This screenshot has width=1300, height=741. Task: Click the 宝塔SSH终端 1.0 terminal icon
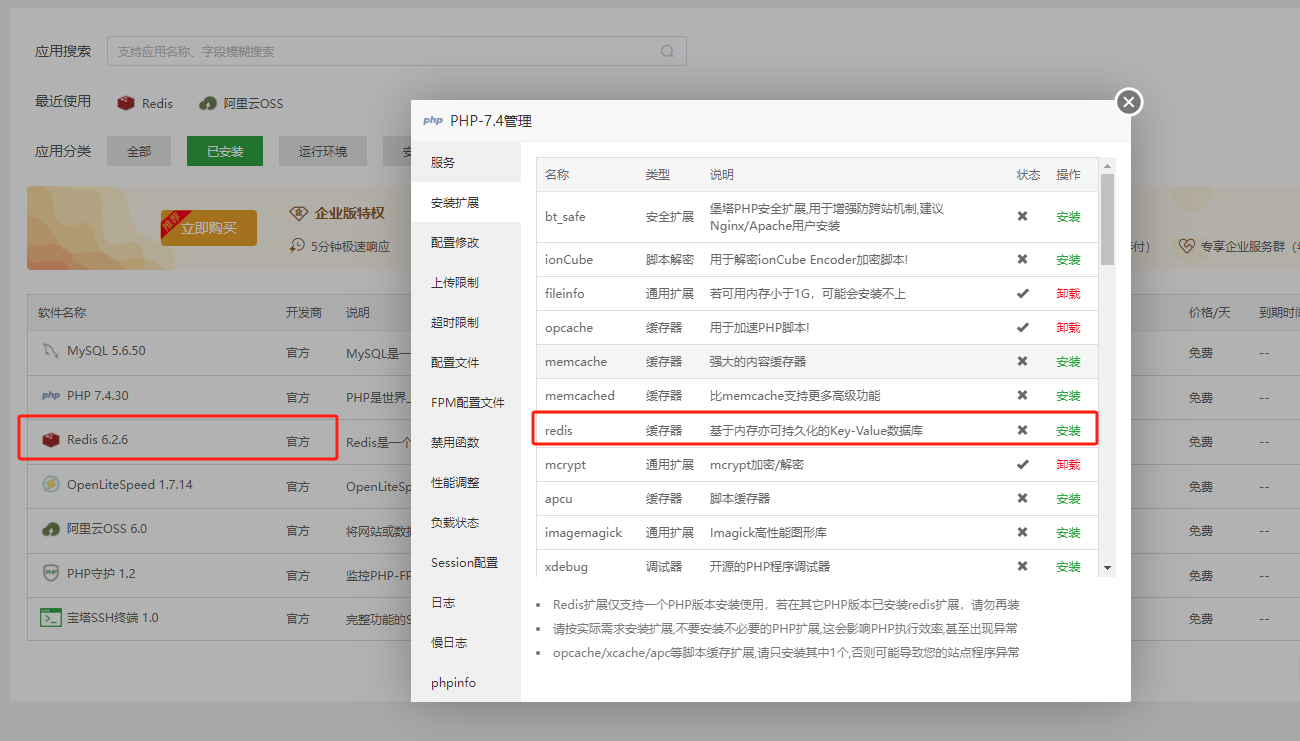(x=50, y=617)
